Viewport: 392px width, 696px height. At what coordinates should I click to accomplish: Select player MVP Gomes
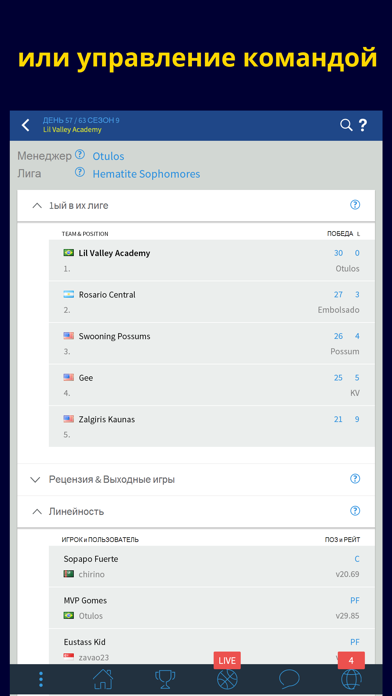(85, 600)
